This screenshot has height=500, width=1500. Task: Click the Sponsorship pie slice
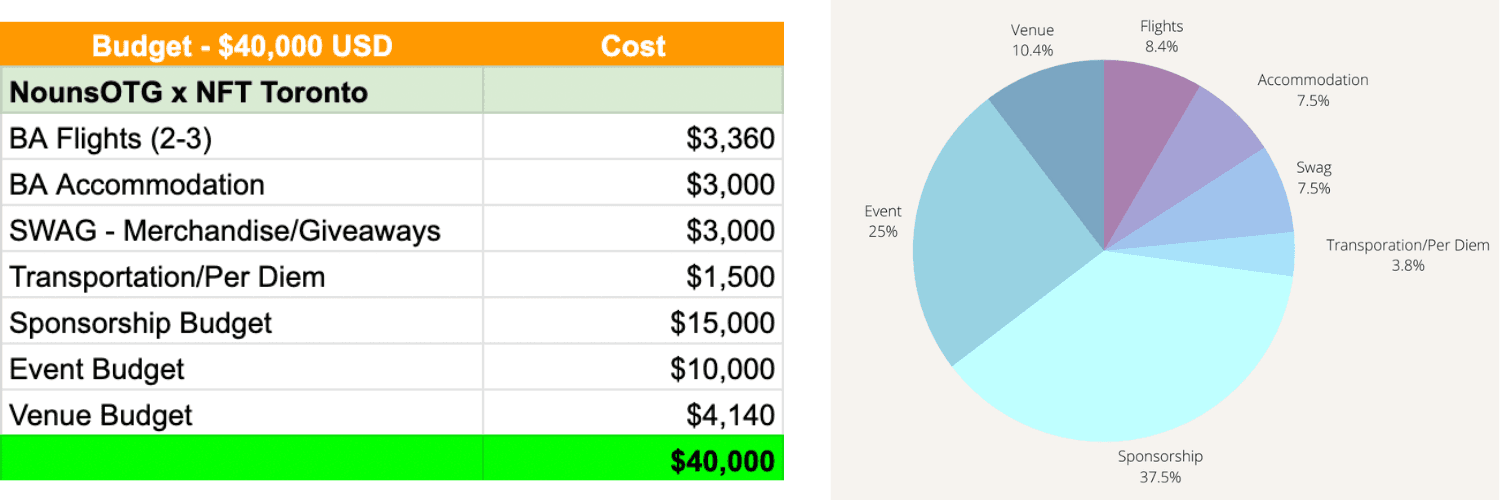pyautogui.click(x=1130, y=350)
